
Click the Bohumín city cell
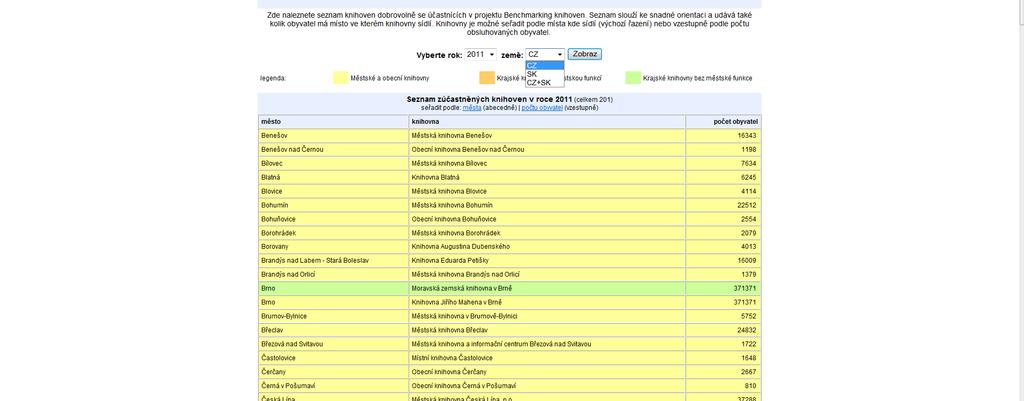pyautogui.click(x=333, y=205)
